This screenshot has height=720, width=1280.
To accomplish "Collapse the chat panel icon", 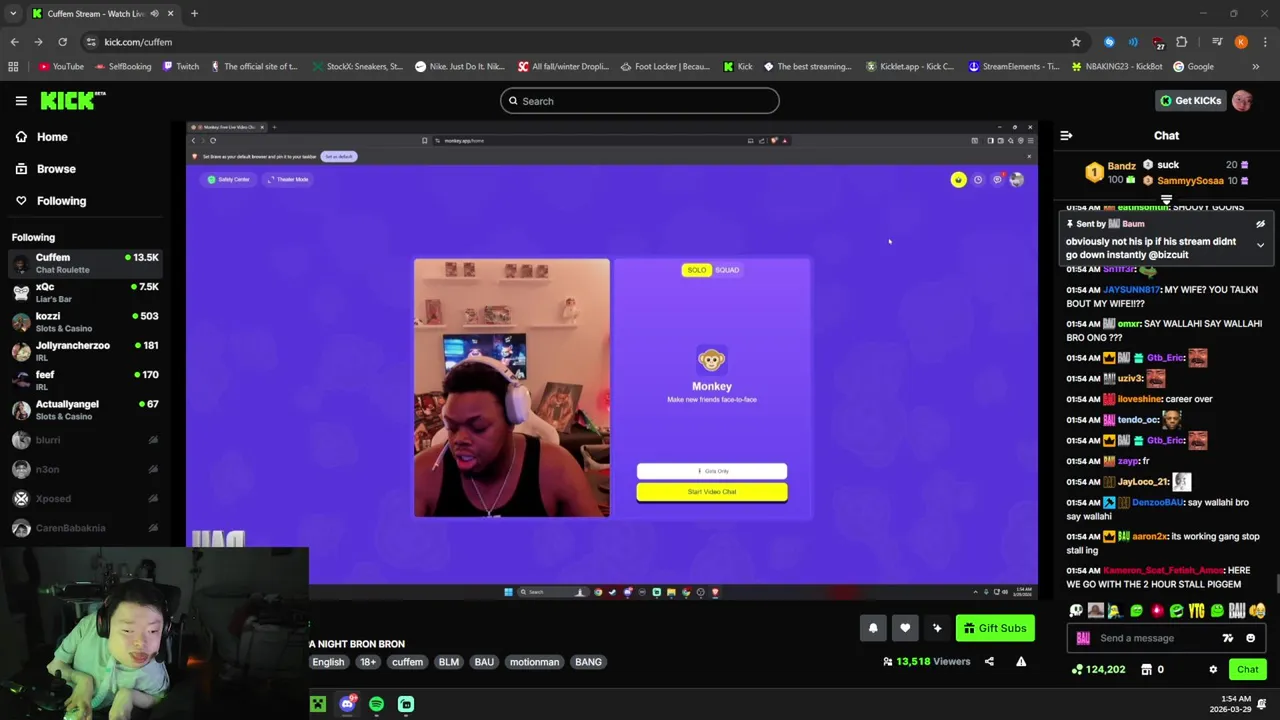I will [x=1066, y=135].
